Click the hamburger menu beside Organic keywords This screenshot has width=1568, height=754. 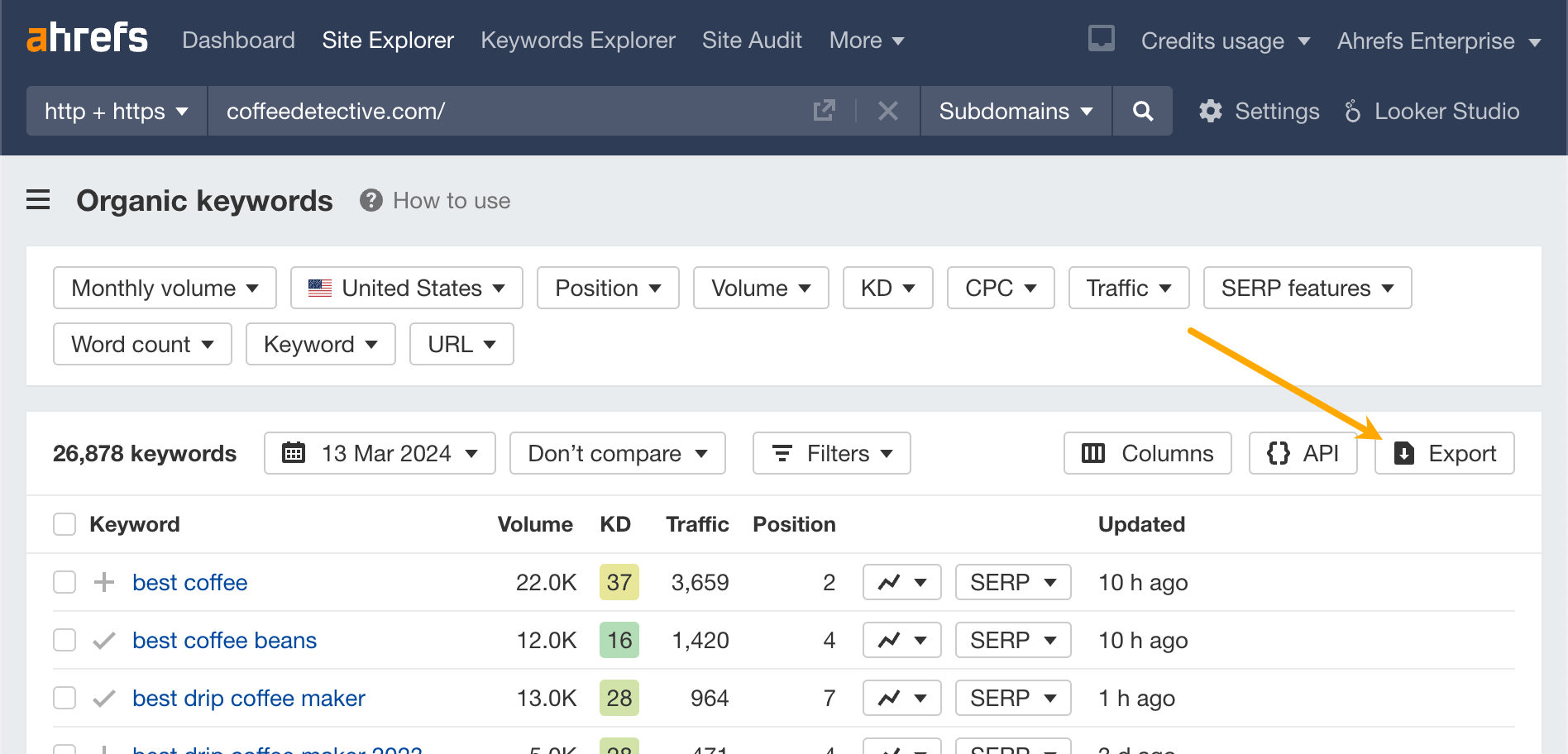38,200
